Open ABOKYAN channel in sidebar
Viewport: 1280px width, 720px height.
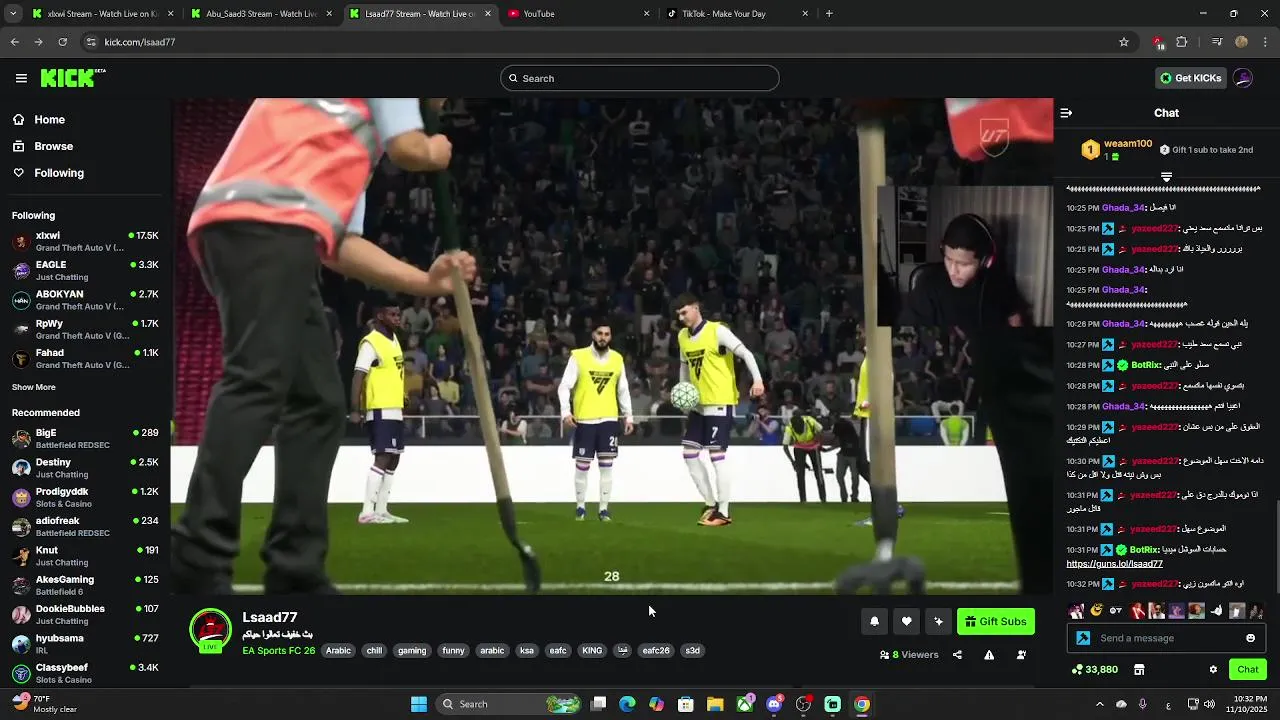point(85,300)
